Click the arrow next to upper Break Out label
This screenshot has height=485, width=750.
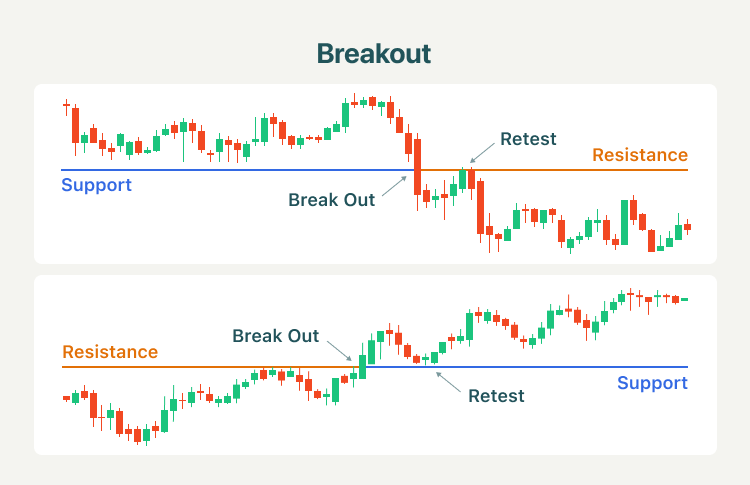(x=395, y=186)
